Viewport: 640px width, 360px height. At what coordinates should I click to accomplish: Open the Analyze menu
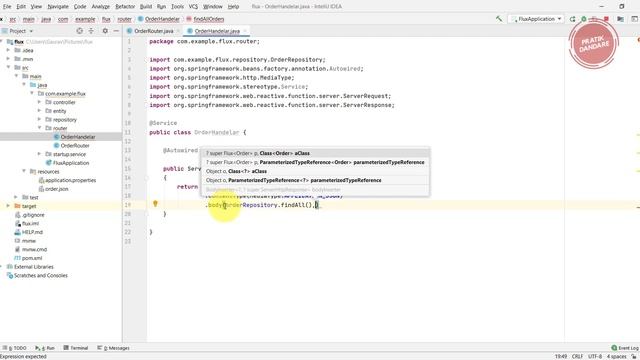click(x=100, y=7)
